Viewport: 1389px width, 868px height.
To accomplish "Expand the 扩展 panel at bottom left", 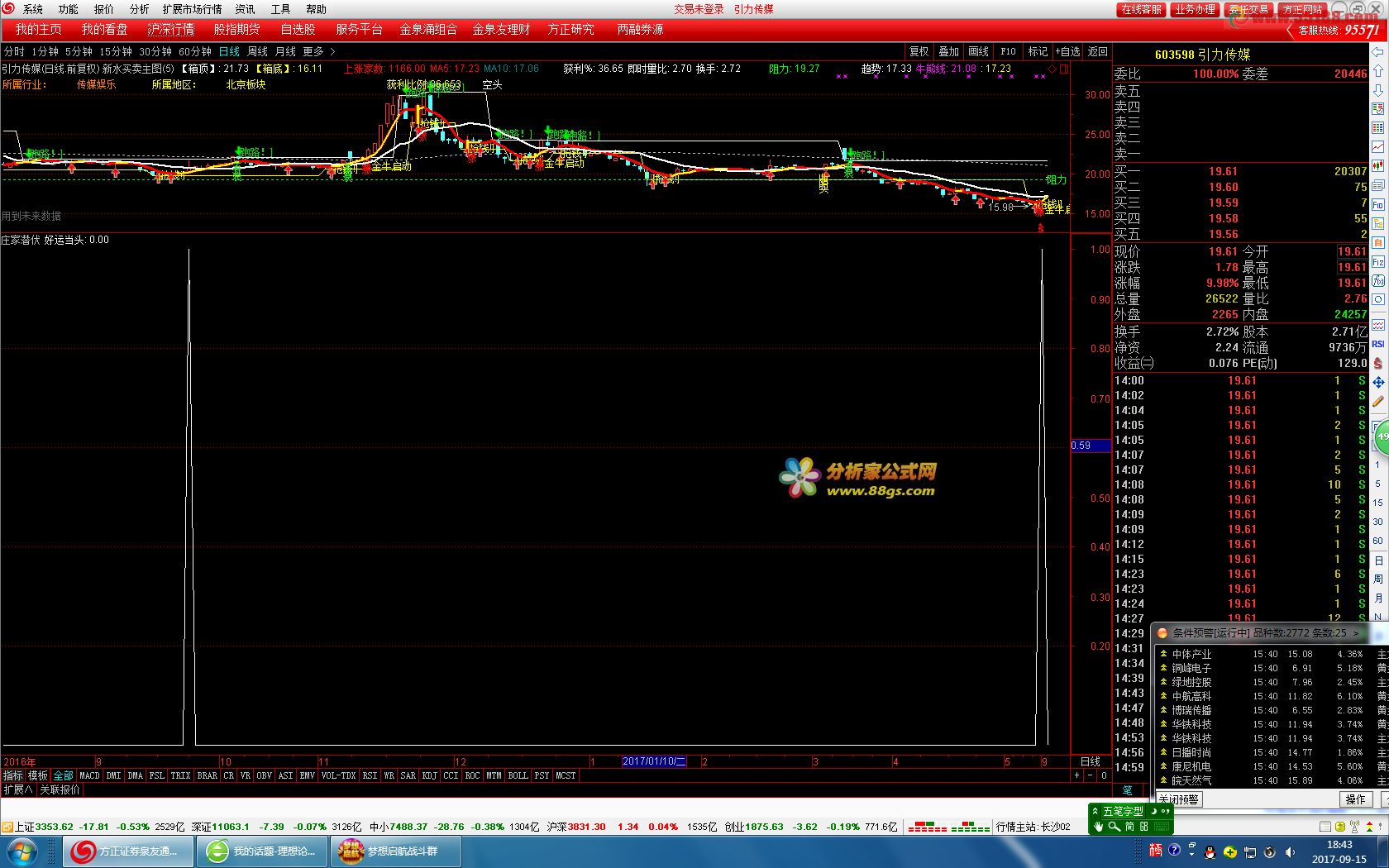I will coord(17,789).
